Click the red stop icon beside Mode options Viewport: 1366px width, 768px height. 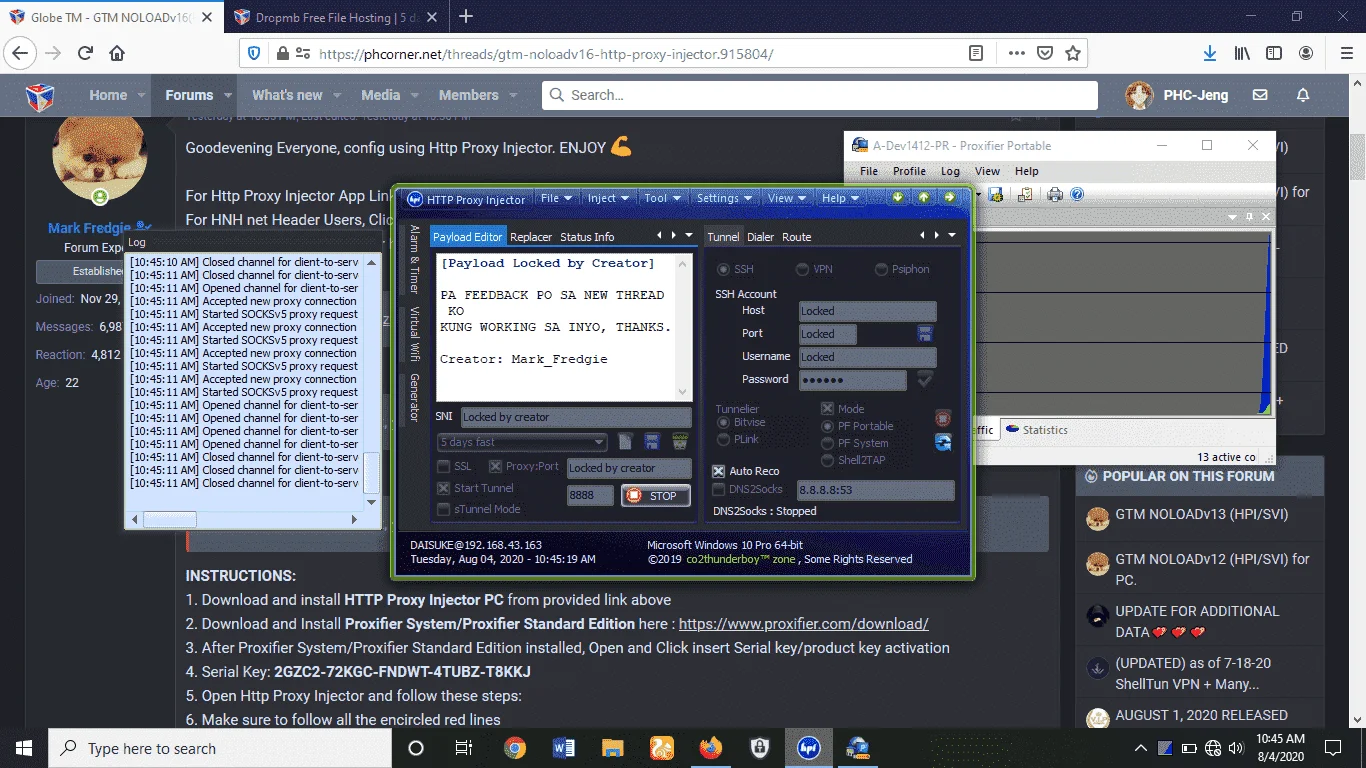942,418
